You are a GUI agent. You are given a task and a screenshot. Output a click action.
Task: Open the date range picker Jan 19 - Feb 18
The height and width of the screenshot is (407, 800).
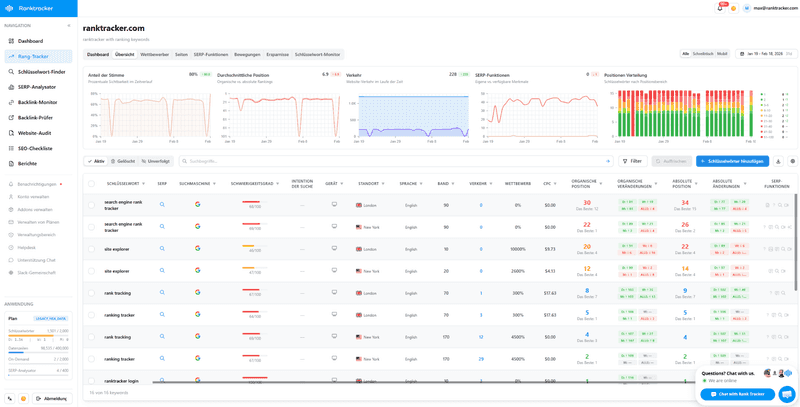766,54
